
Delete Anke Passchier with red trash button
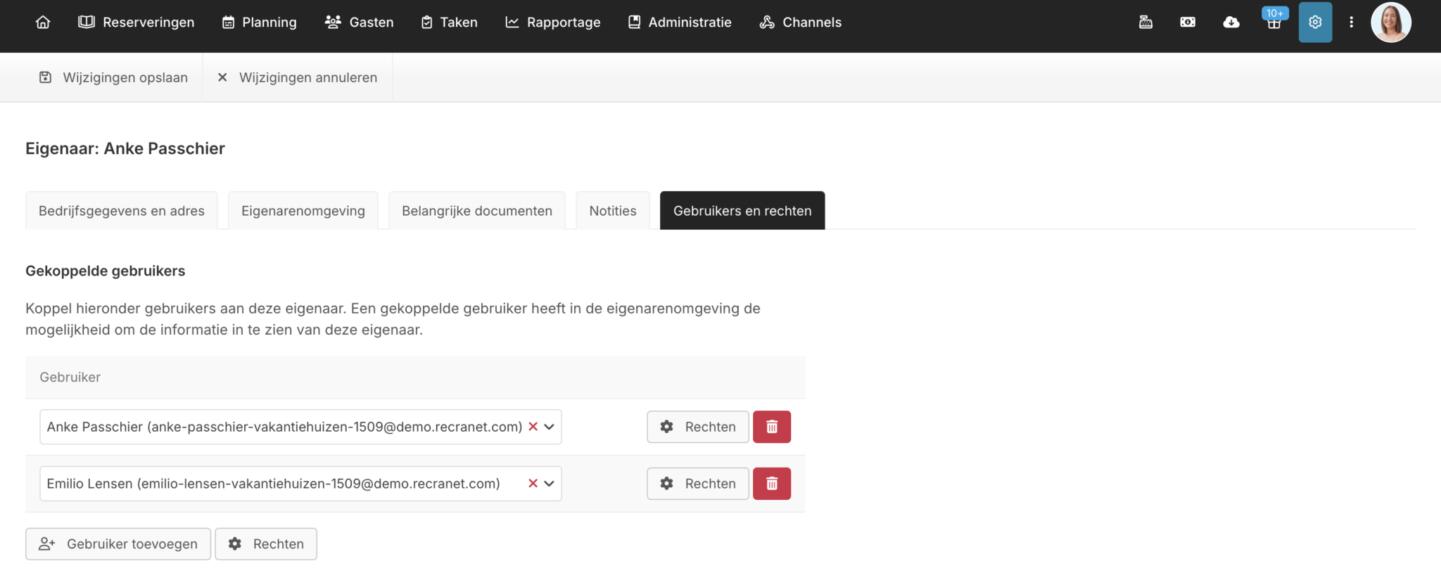(x=771, y=427)
